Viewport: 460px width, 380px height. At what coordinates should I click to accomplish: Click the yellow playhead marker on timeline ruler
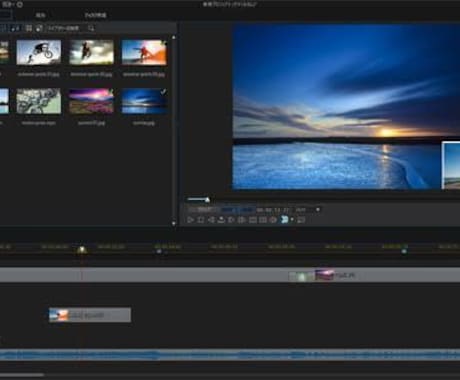coord(82,250)
